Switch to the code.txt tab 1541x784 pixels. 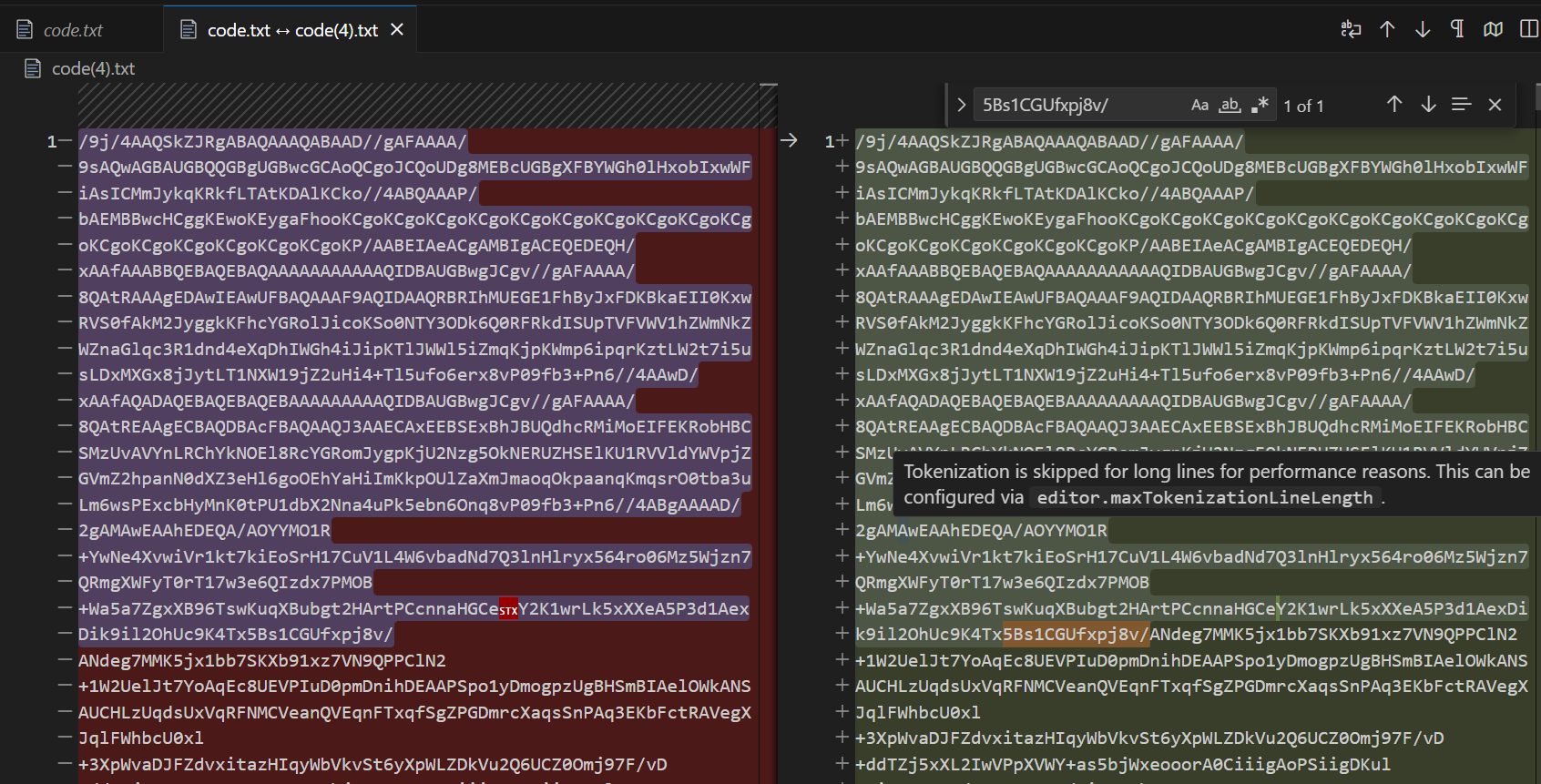[74, 30]
